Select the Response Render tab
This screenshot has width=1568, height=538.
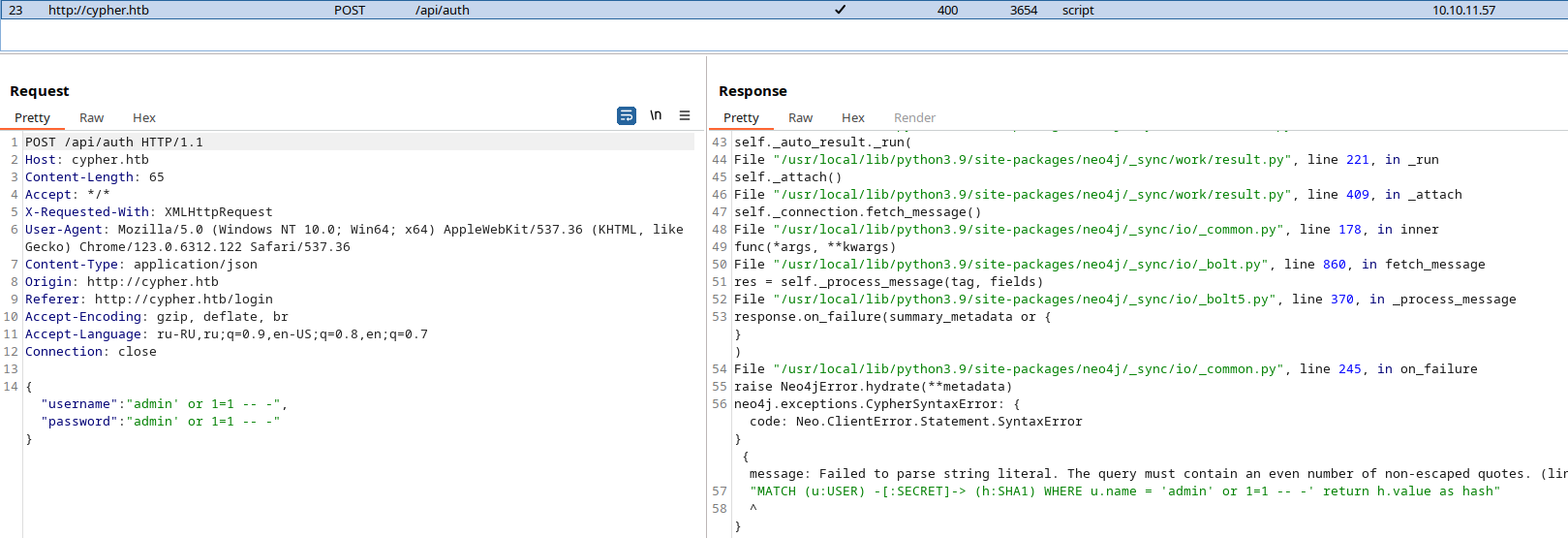point(914,117)
